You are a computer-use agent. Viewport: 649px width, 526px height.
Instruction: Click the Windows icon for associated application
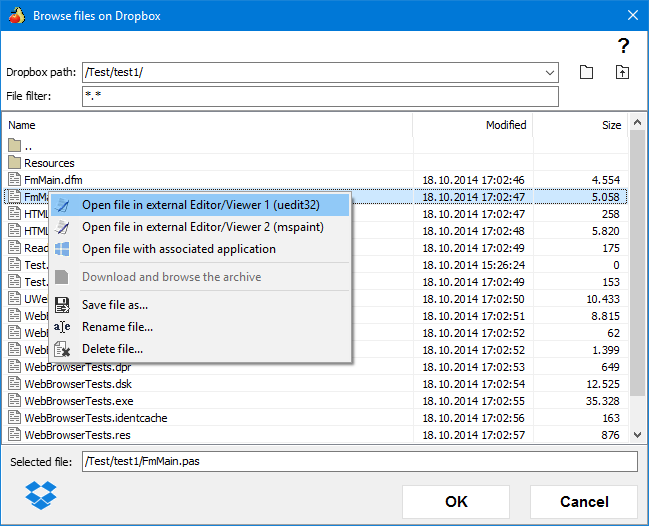[x=62, y=249]
